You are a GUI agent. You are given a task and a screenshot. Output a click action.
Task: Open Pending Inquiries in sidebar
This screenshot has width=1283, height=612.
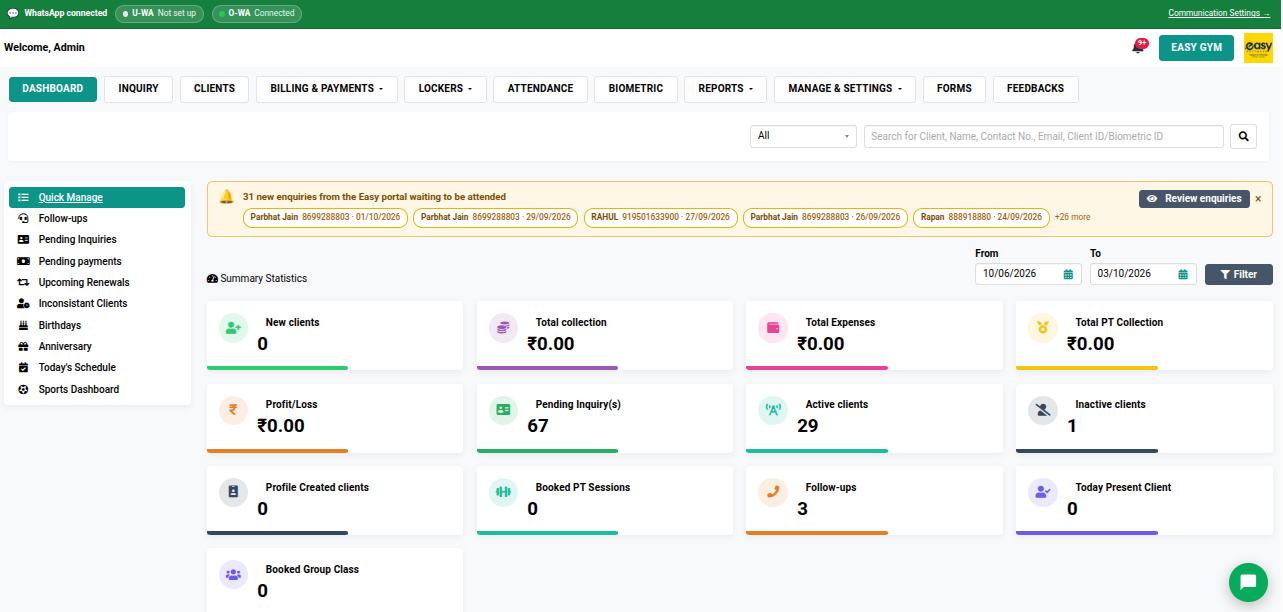point(96,240)
